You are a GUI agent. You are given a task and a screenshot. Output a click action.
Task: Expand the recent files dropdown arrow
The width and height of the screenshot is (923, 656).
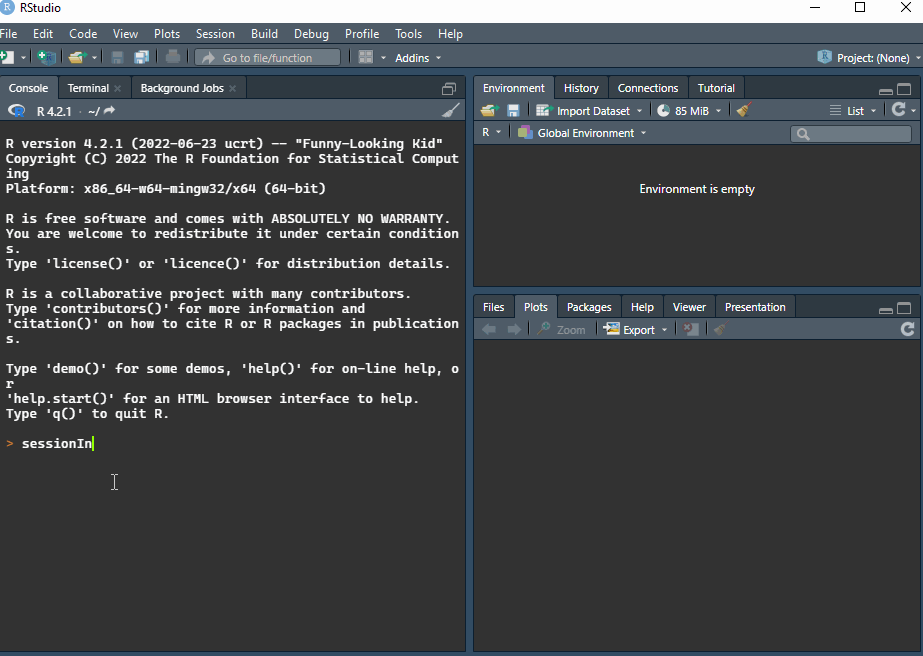pyautogui.click(x=94, y=58)
